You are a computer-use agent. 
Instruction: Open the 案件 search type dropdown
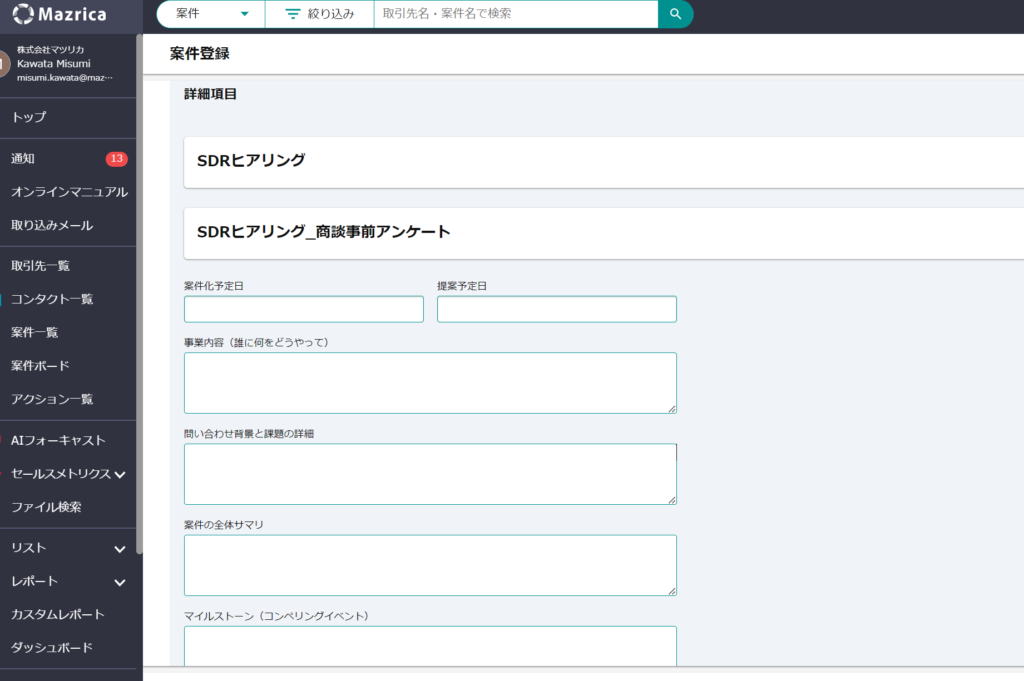coord(211,14)
